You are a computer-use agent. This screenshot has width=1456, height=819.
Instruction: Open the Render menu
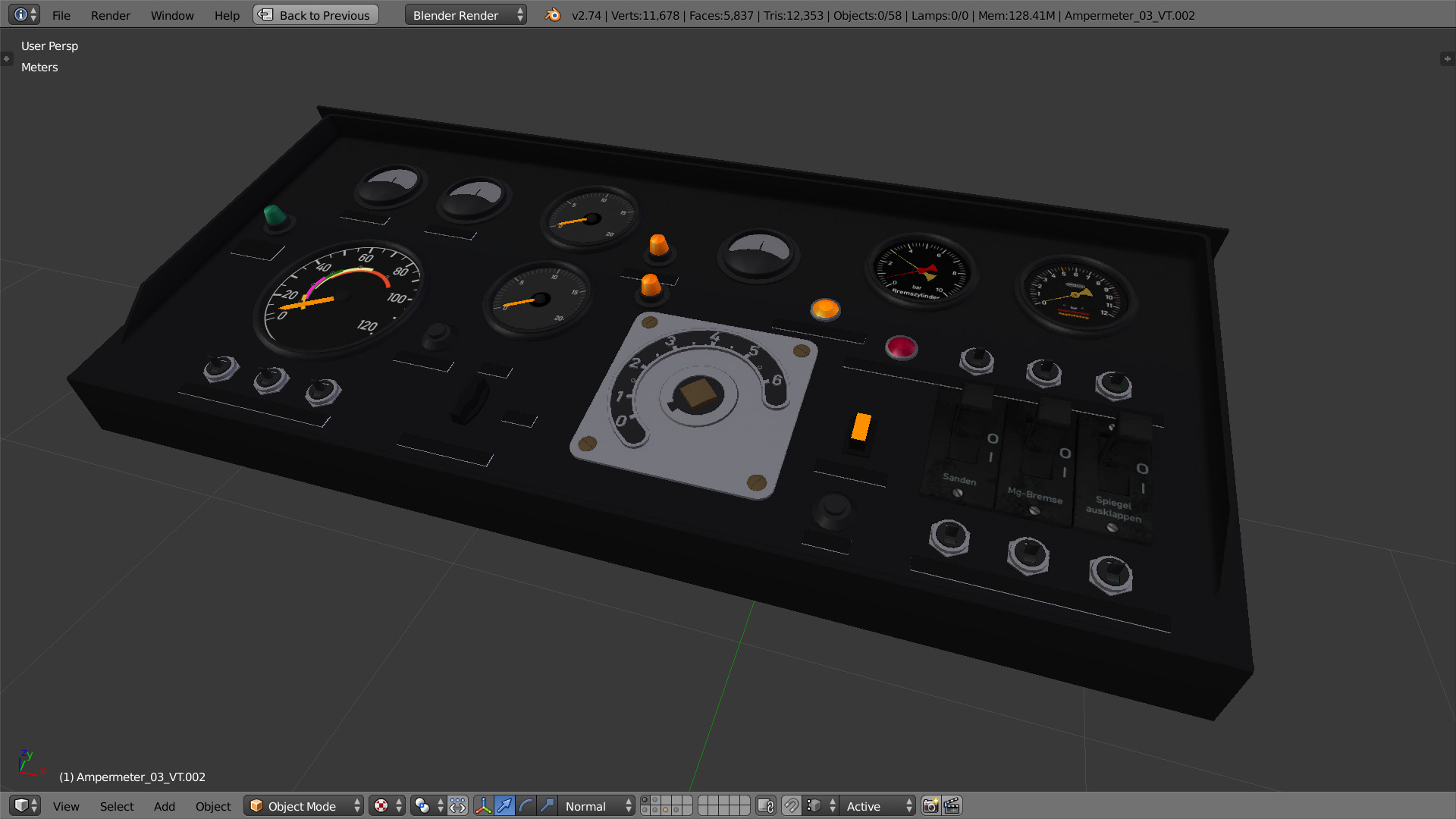tap(110, 15)
